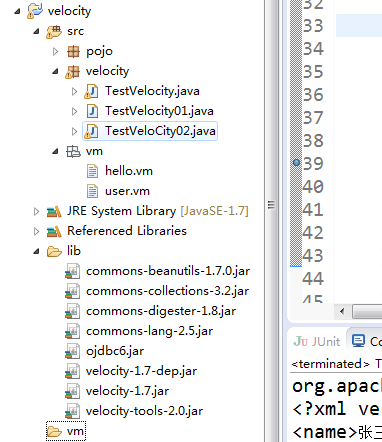Collapse the velocity package under src
The image size is (382, 442).
coord(56,71)
